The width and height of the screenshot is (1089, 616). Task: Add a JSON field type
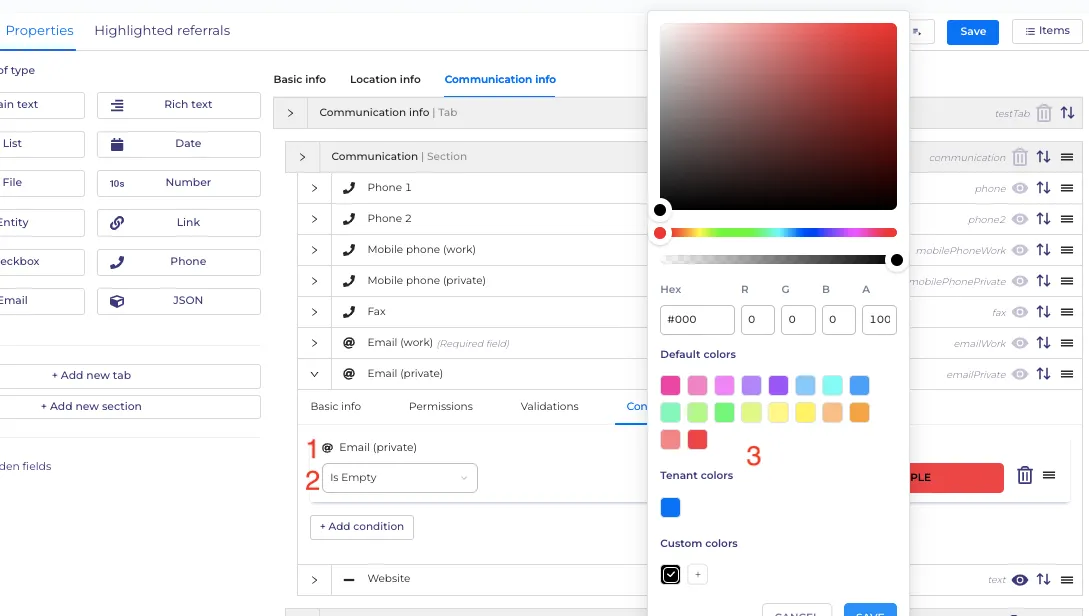pos(178,301)
